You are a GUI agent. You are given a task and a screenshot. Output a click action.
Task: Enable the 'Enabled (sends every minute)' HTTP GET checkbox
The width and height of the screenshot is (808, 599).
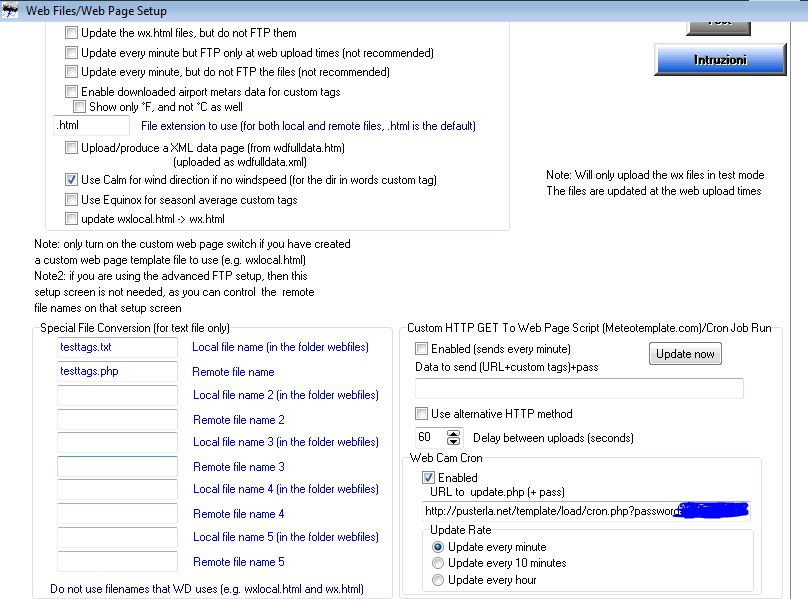(422, 349)
